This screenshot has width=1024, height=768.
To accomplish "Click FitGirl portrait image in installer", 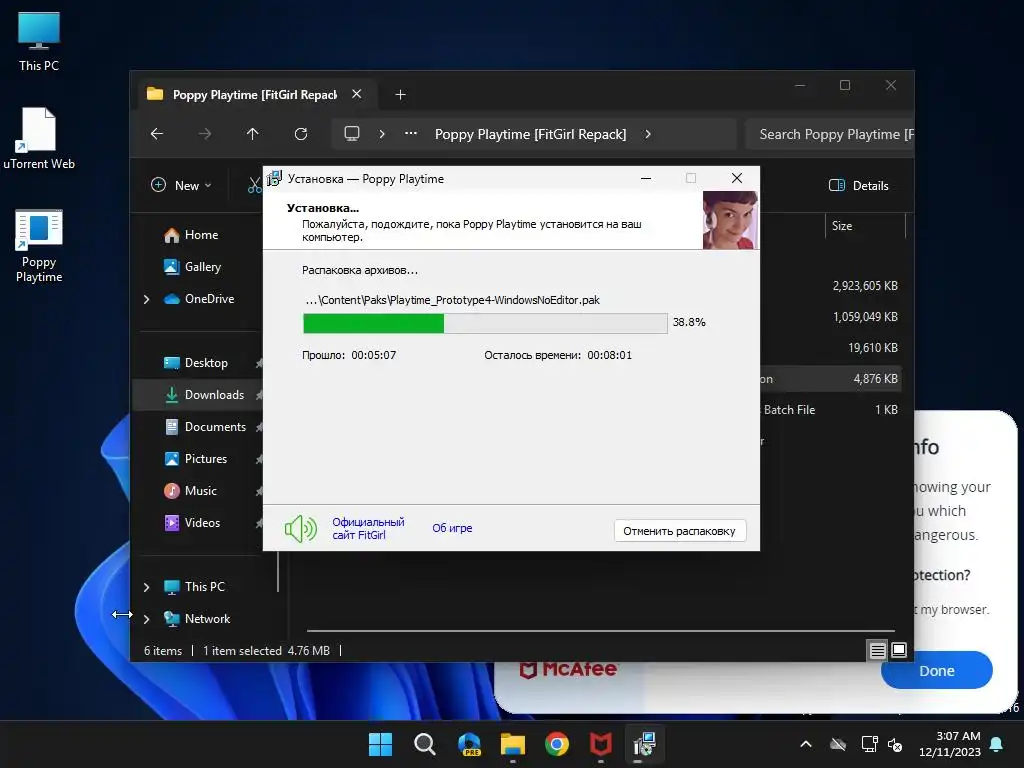I will tap(730, 219).
